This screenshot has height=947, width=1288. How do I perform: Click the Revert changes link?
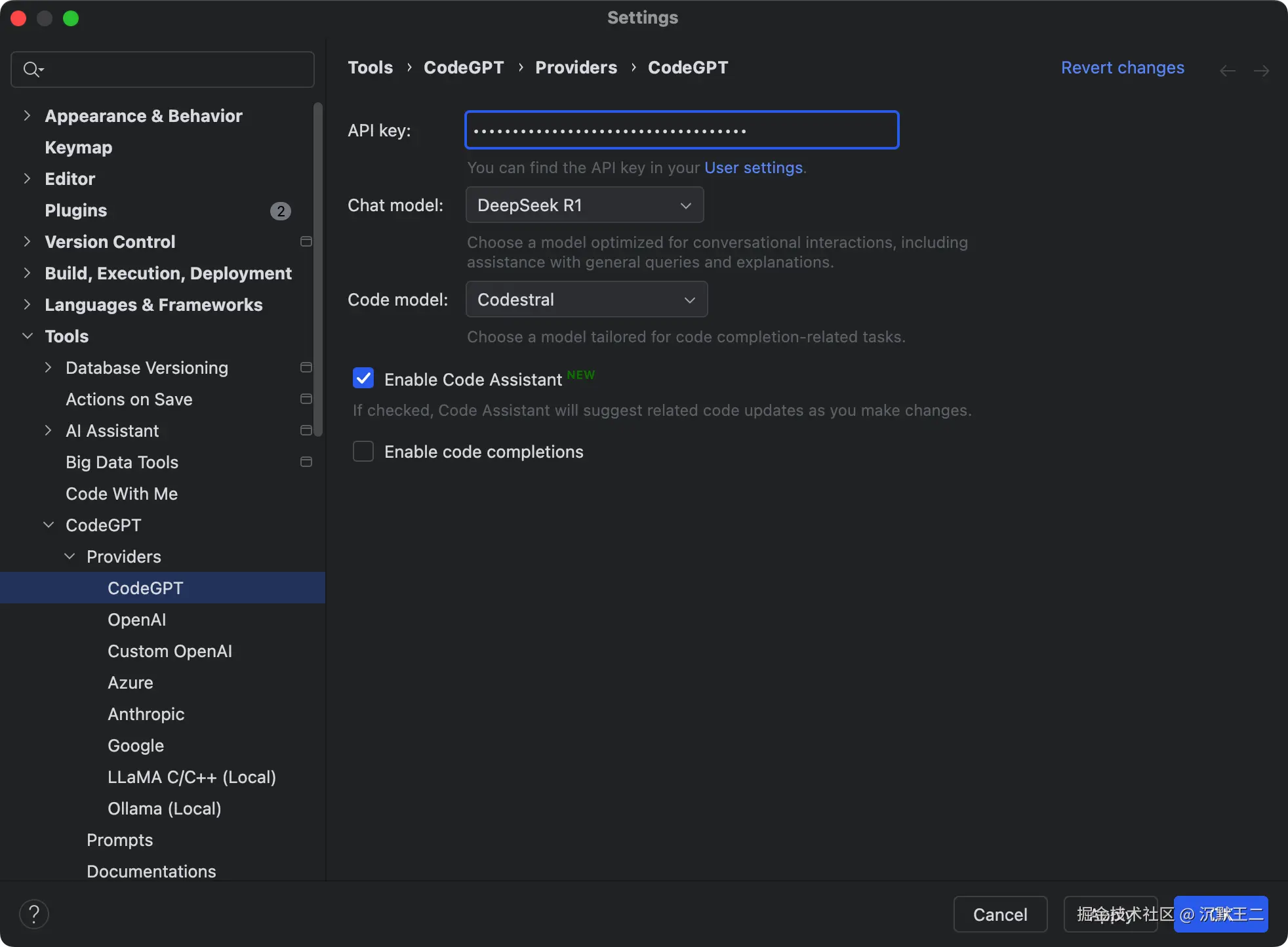(x=1122, y=68)
